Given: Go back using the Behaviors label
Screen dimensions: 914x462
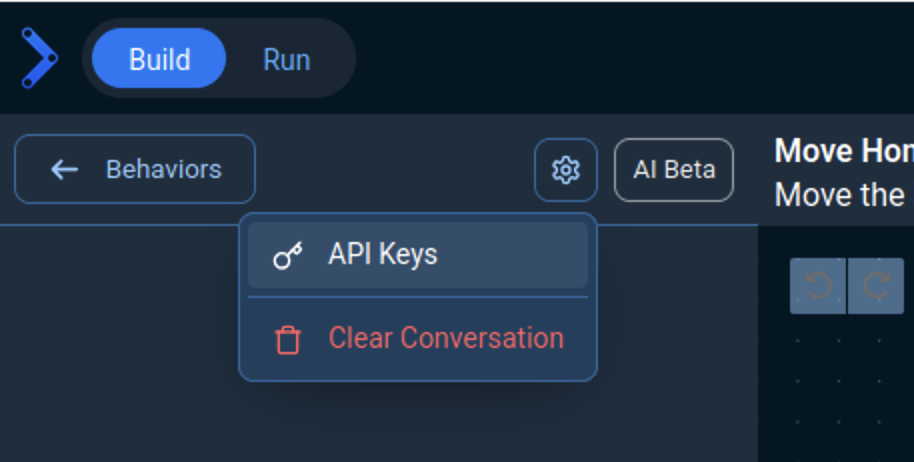Looking at the screenshot, I should [163, 169].
